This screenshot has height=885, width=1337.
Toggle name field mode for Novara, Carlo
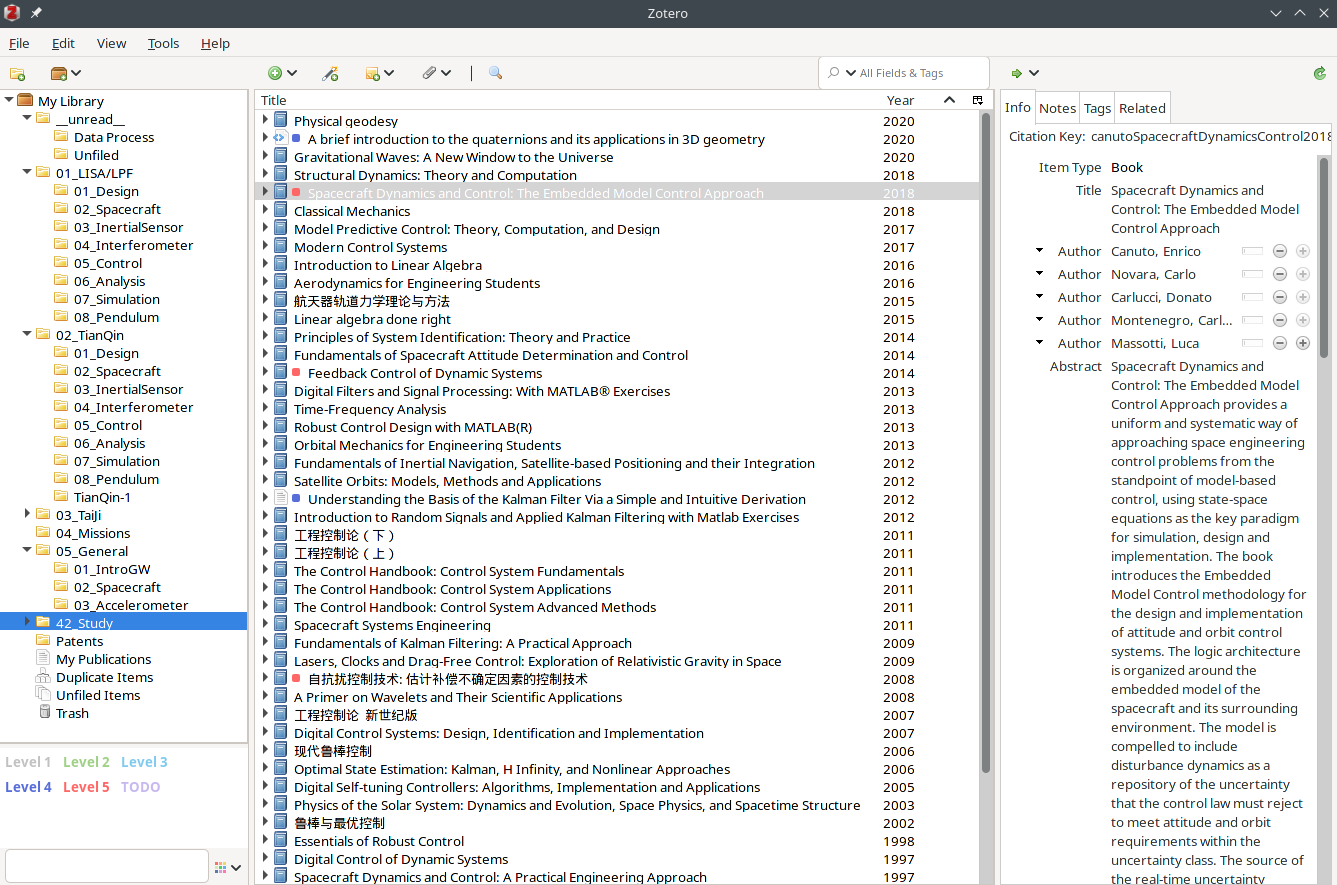pyautogui.click(x=1252, y=274)
